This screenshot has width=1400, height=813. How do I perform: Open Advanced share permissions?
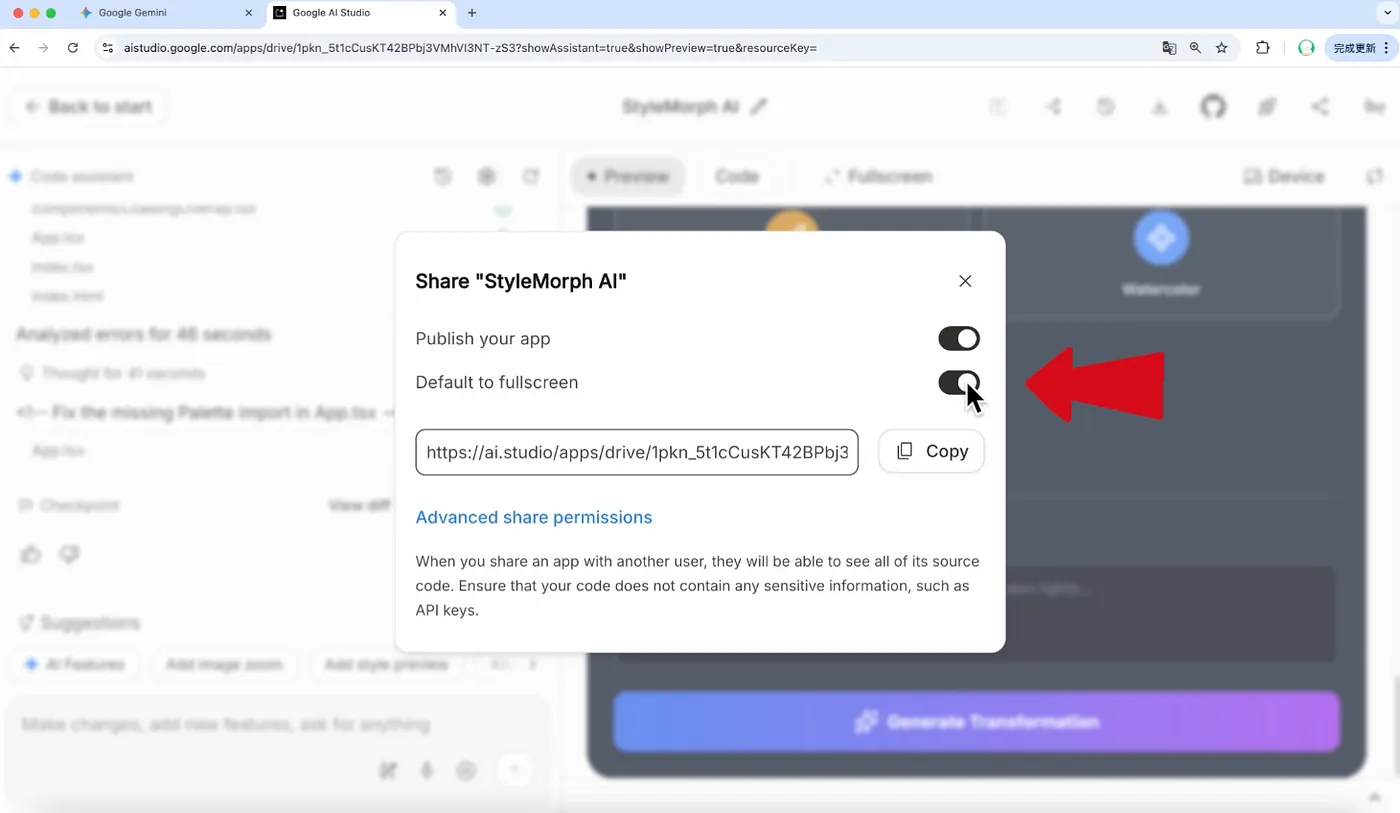point(534,517)
